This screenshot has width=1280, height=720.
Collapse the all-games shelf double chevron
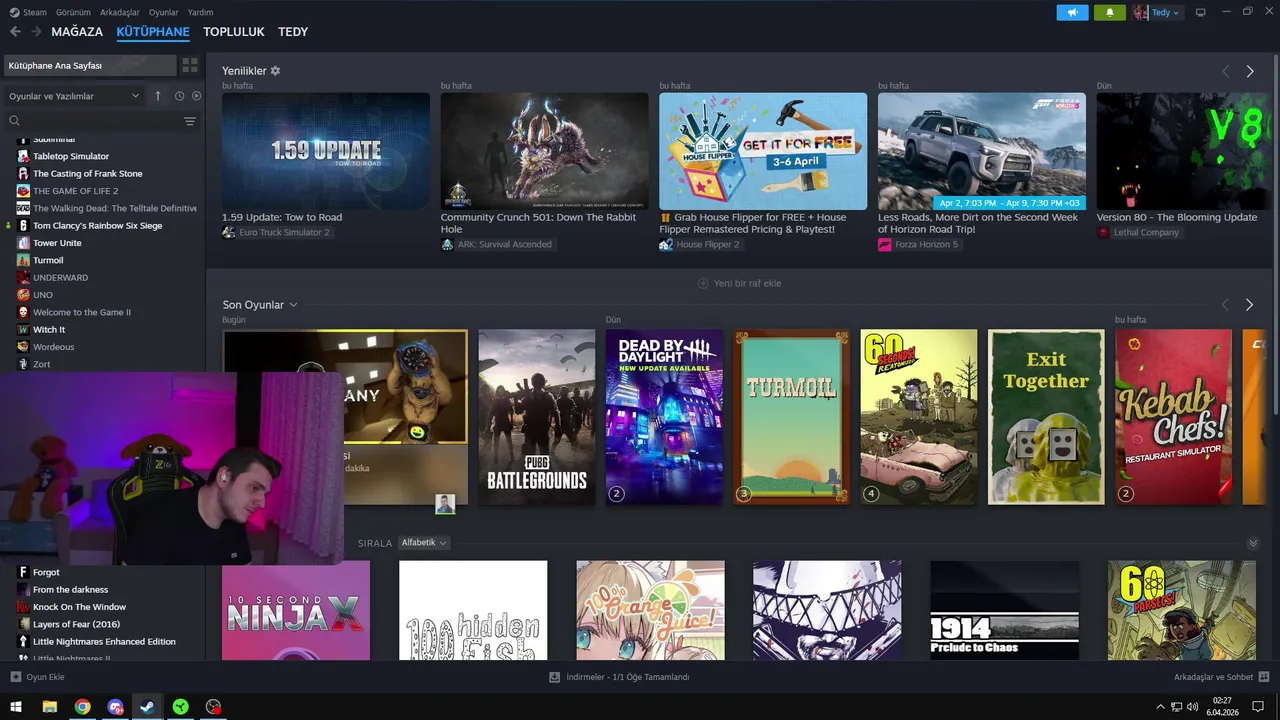click(1253, 543)
